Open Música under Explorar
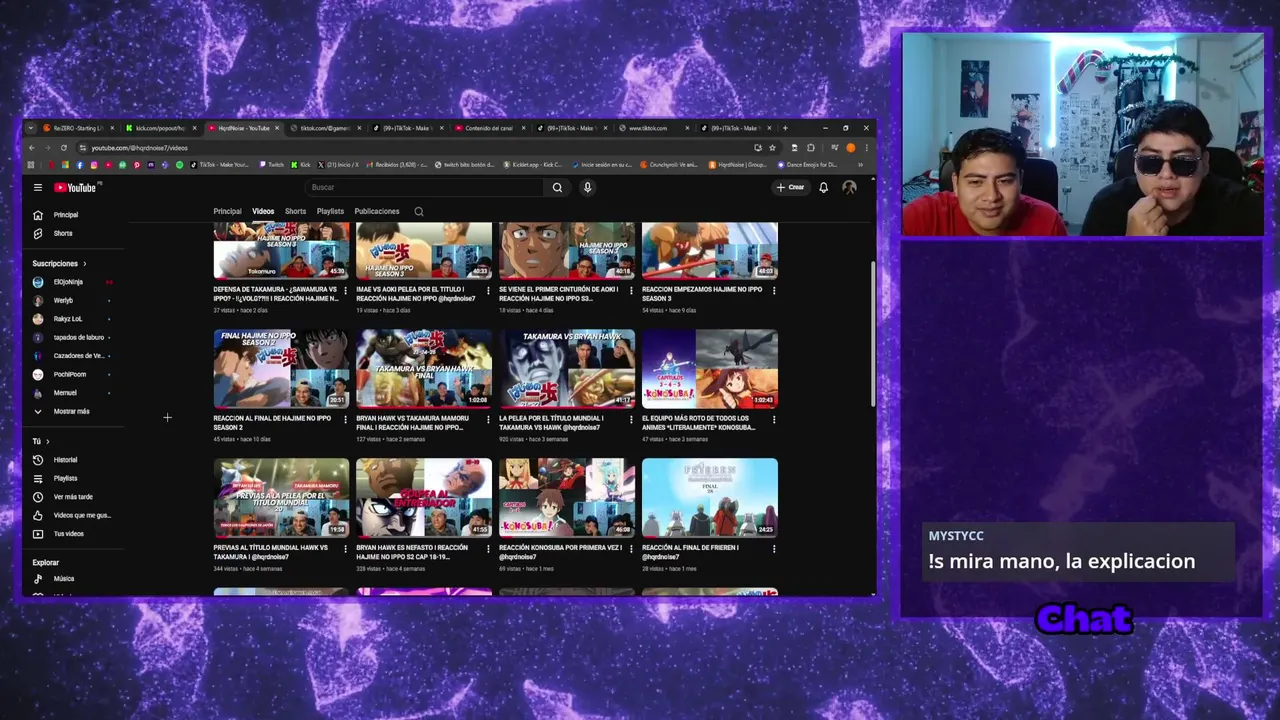The height and width of the screenshot is (720, 1280). (x=75, y=579)
